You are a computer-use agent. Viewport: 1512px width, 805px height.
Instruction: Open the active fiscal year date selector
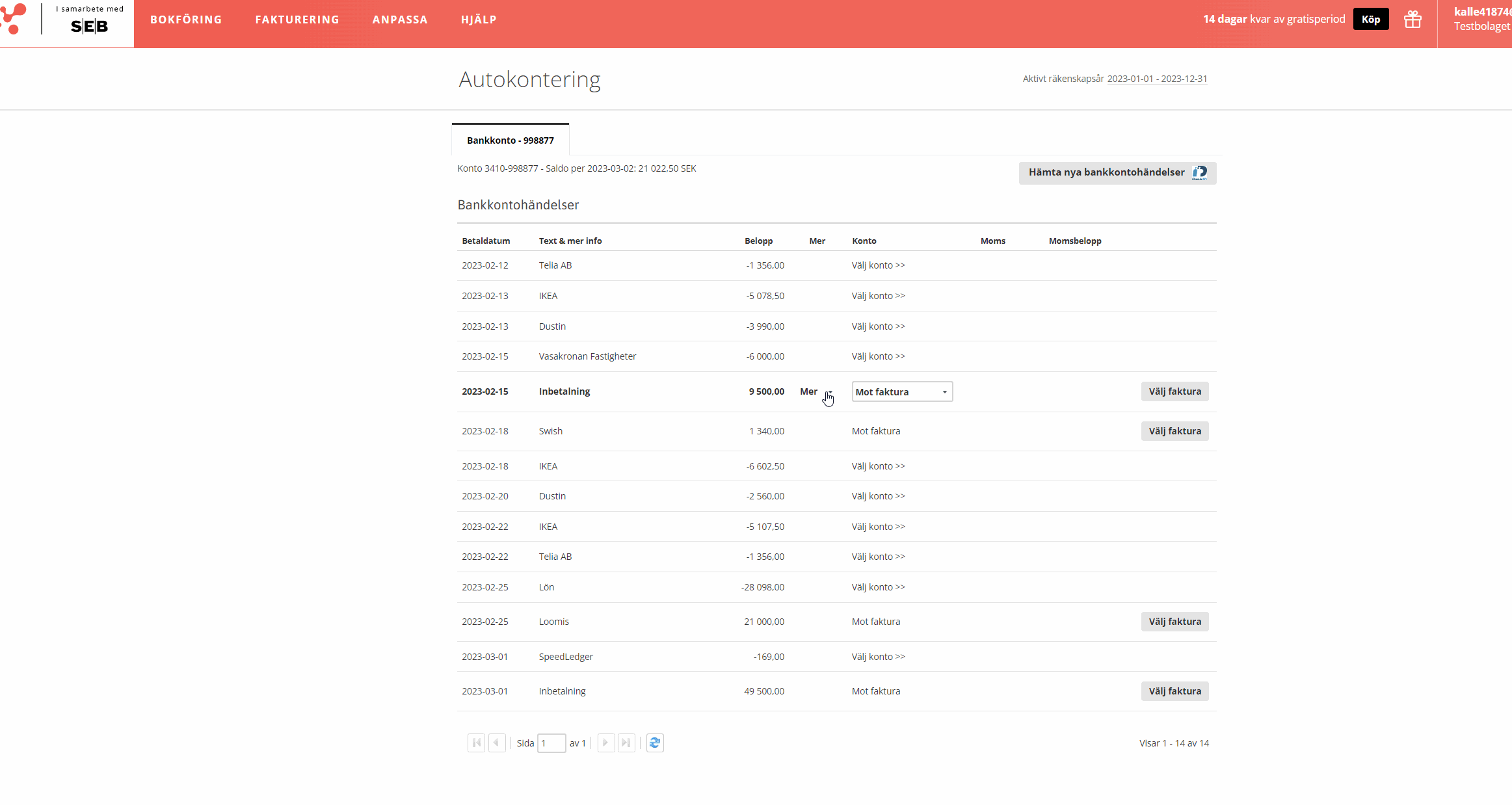coord(1157,79)
